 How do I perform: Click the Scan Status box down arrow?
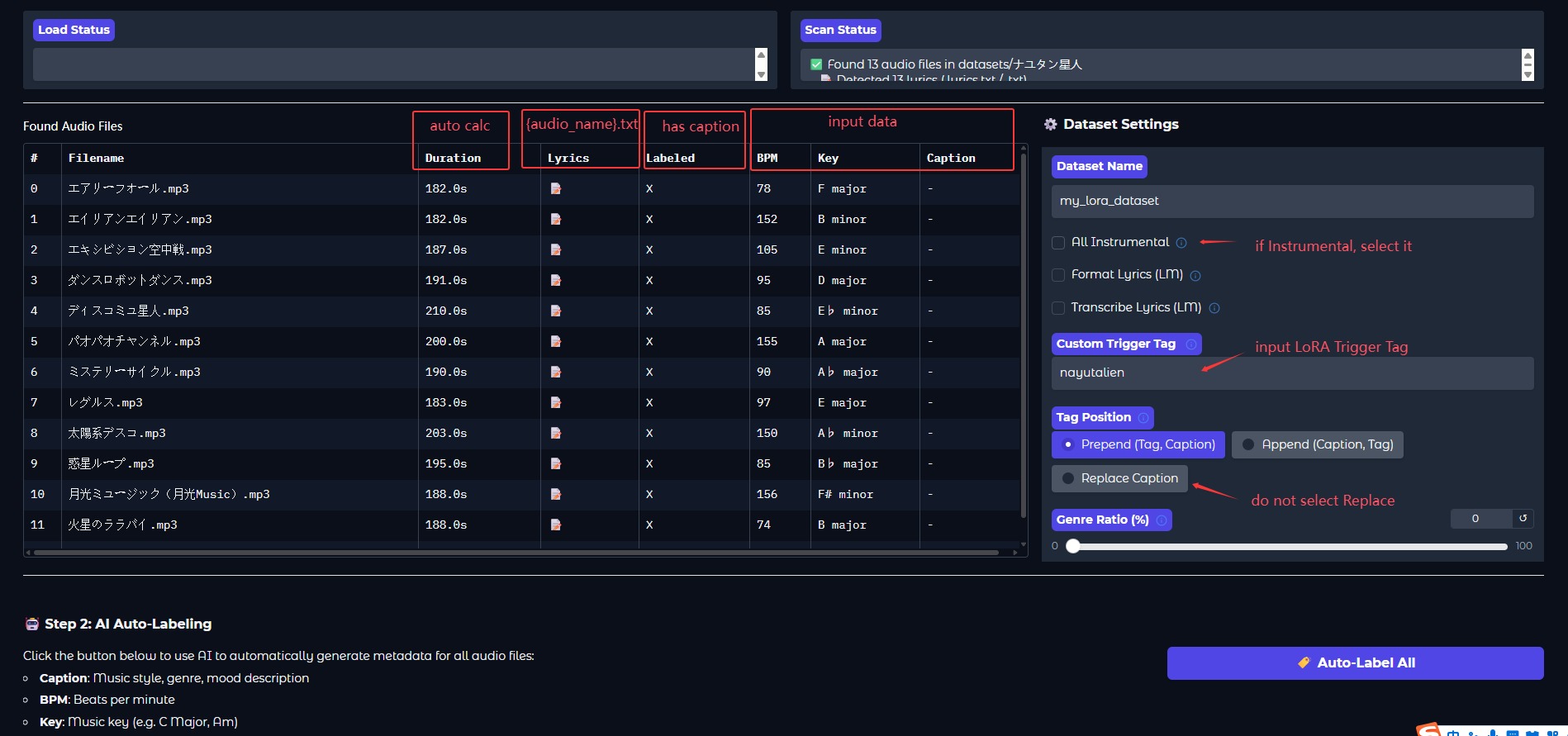1528,75
